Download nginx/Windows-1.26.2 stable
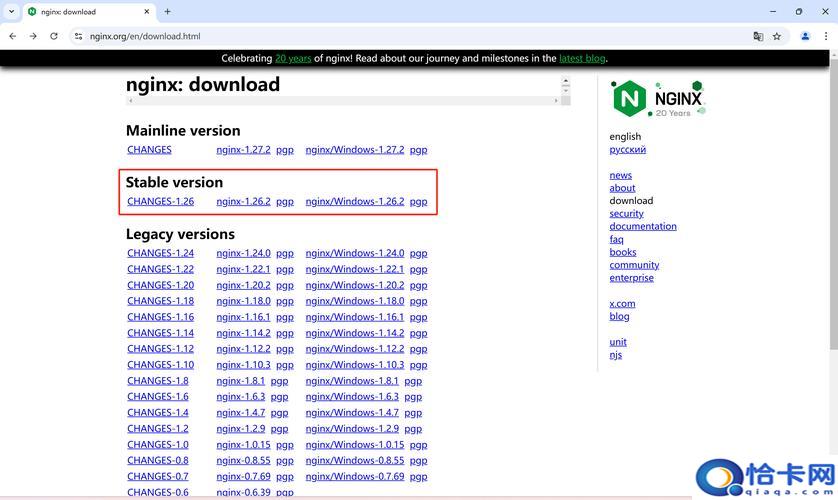Image resolution: width=838 pixels, height=500 pixels. tap(355, 201)
